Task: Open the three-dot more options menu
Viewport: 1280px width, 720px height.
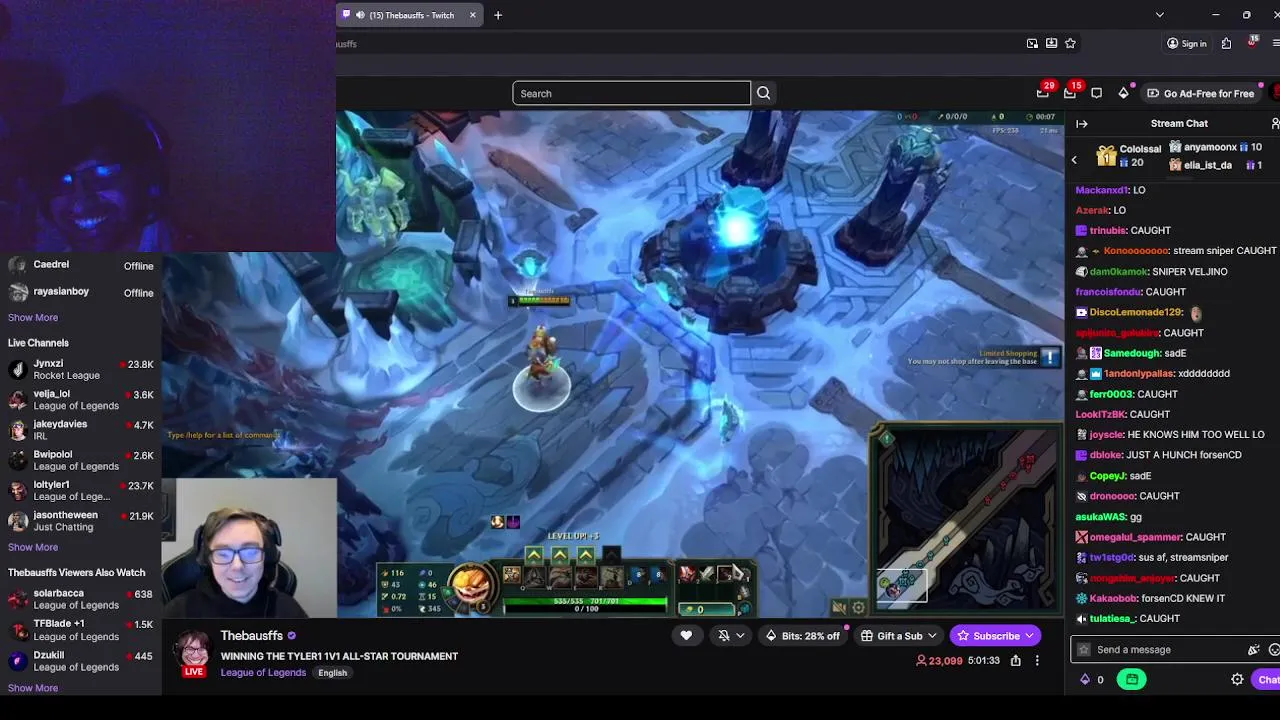Action: click(1037, 661)
